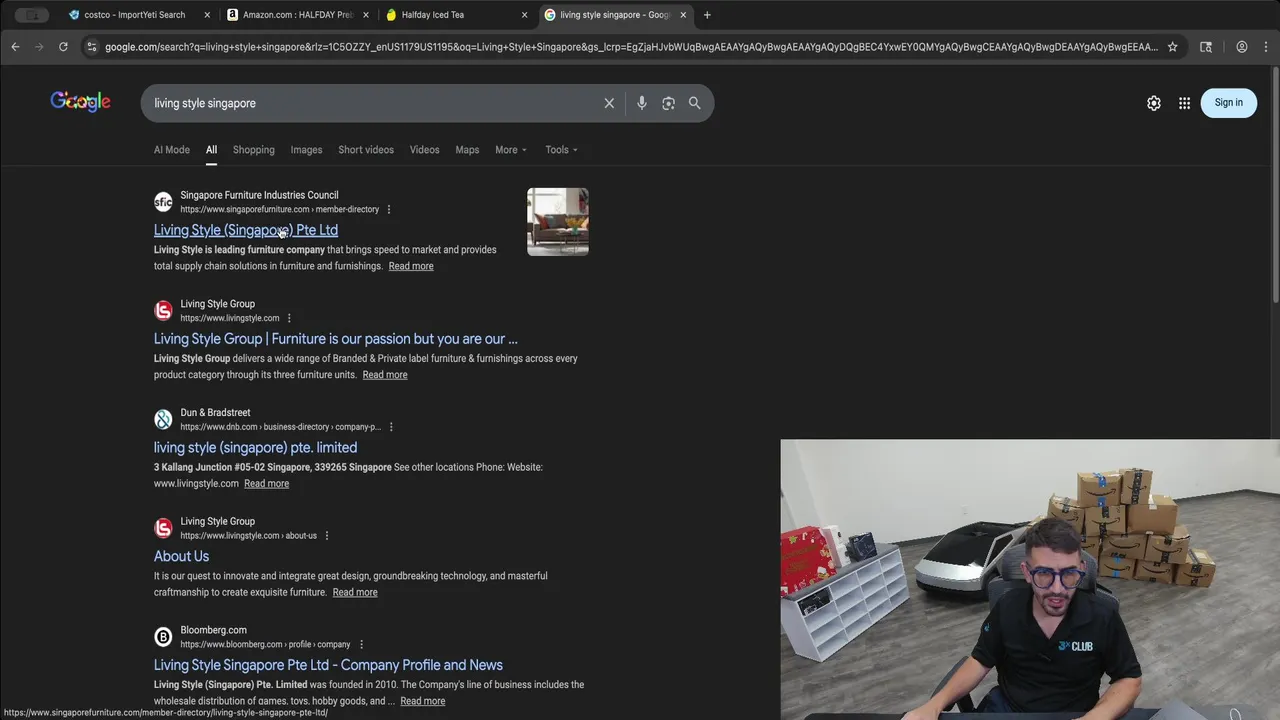Switch to the costco ImportYeti Search tab
Viewport: 1280px width, 720px height.
[x=135, y=15]
